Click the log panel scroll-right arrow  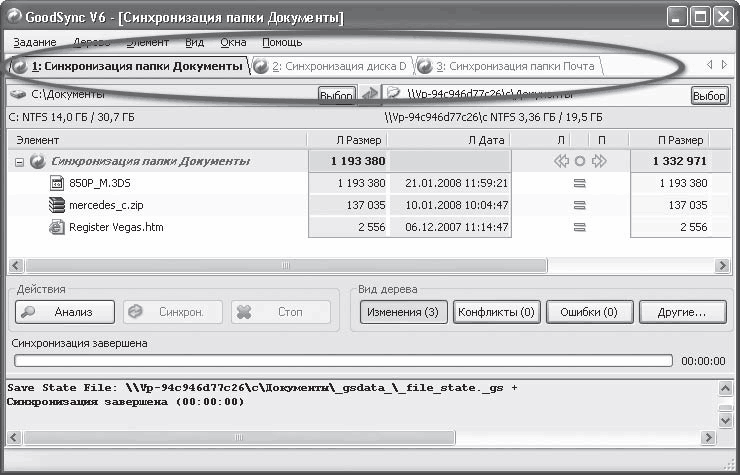708,438
